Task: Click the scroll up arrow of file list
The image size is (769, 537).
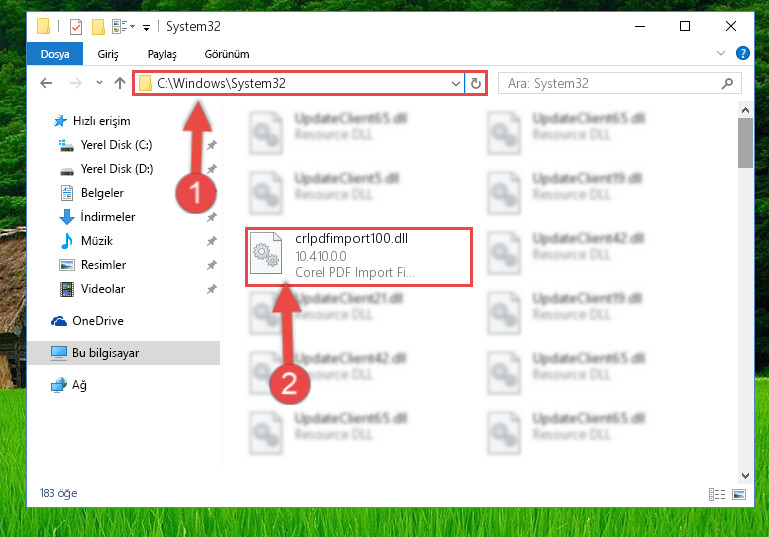Action: point(745,110)
